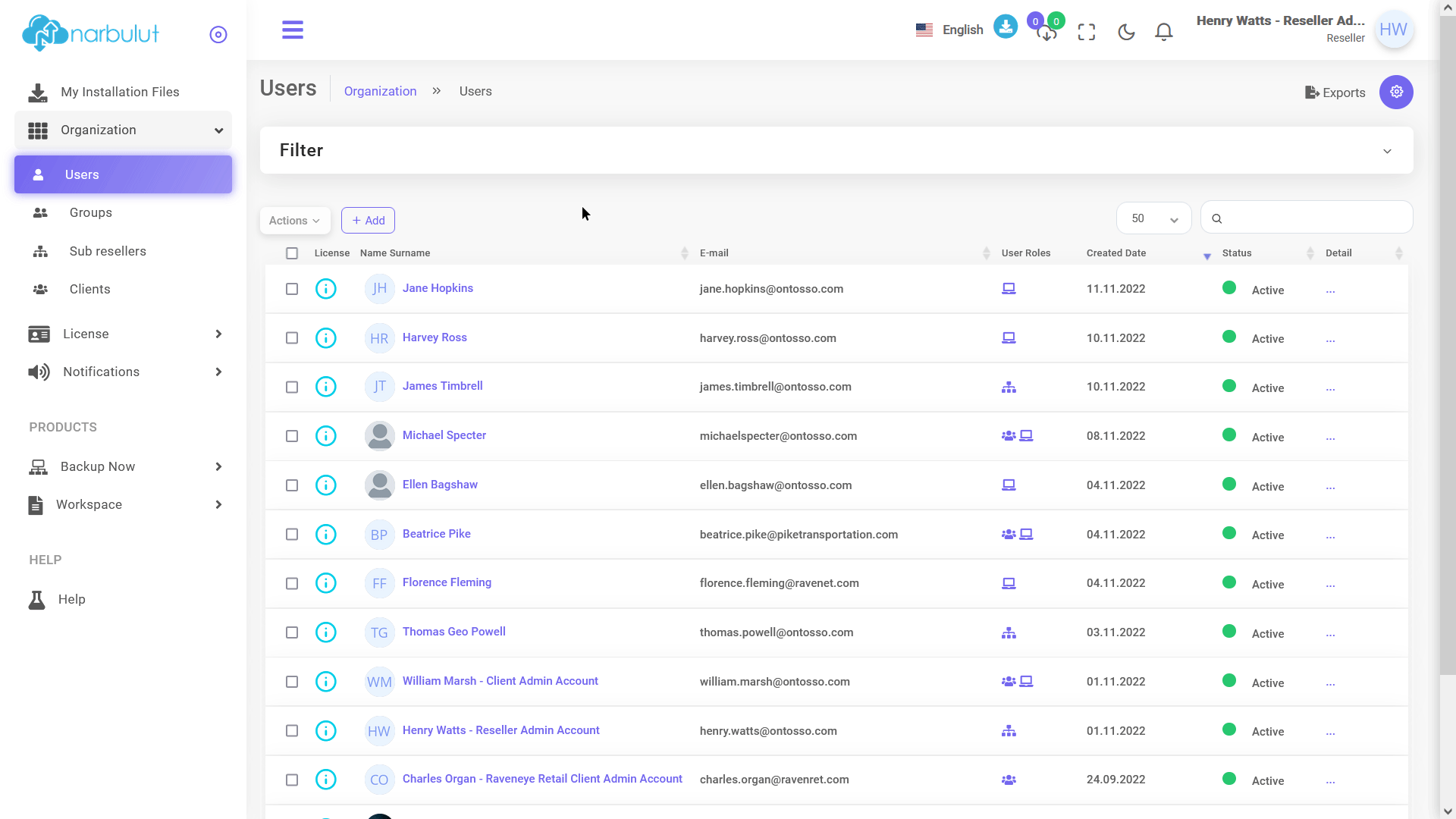Click the Exports button
The height and width of the screenshot is (819, 1456).
(1335, 92)
